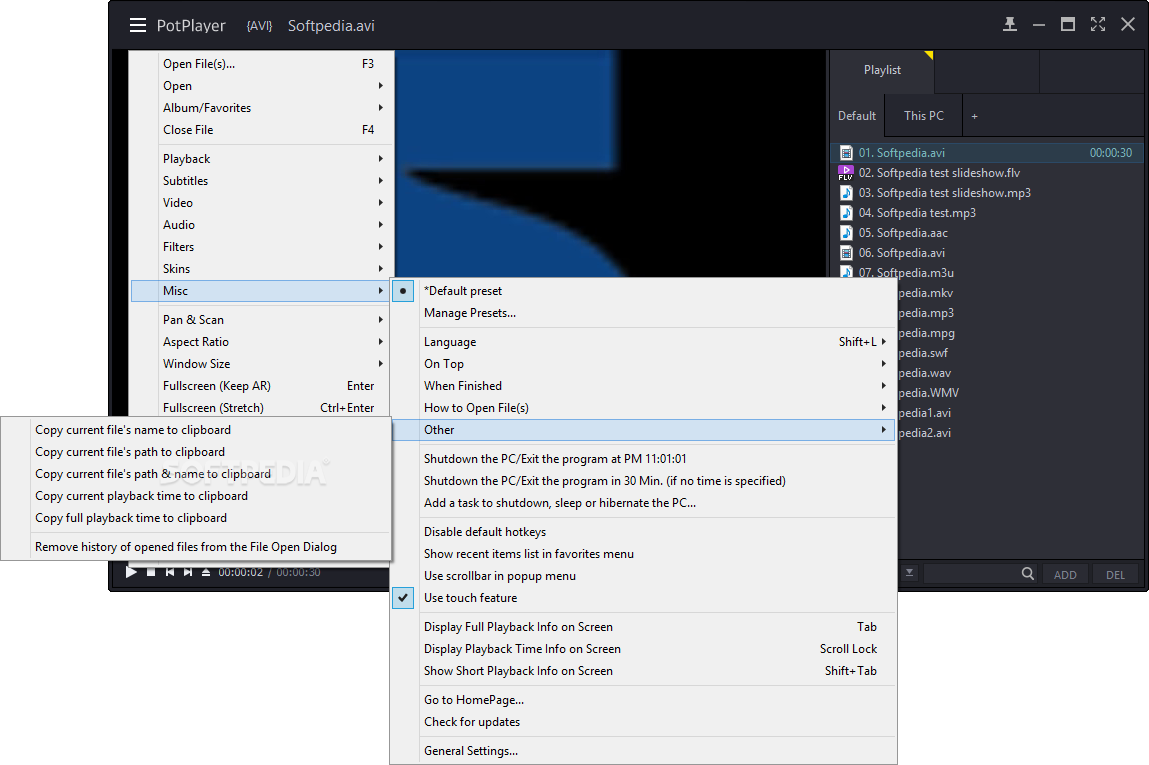The width and height of the screenshot is (1149, 765).
Task: Click the music icon of Softpedia test slideshow.mp3
Action: tap(846, 193)
